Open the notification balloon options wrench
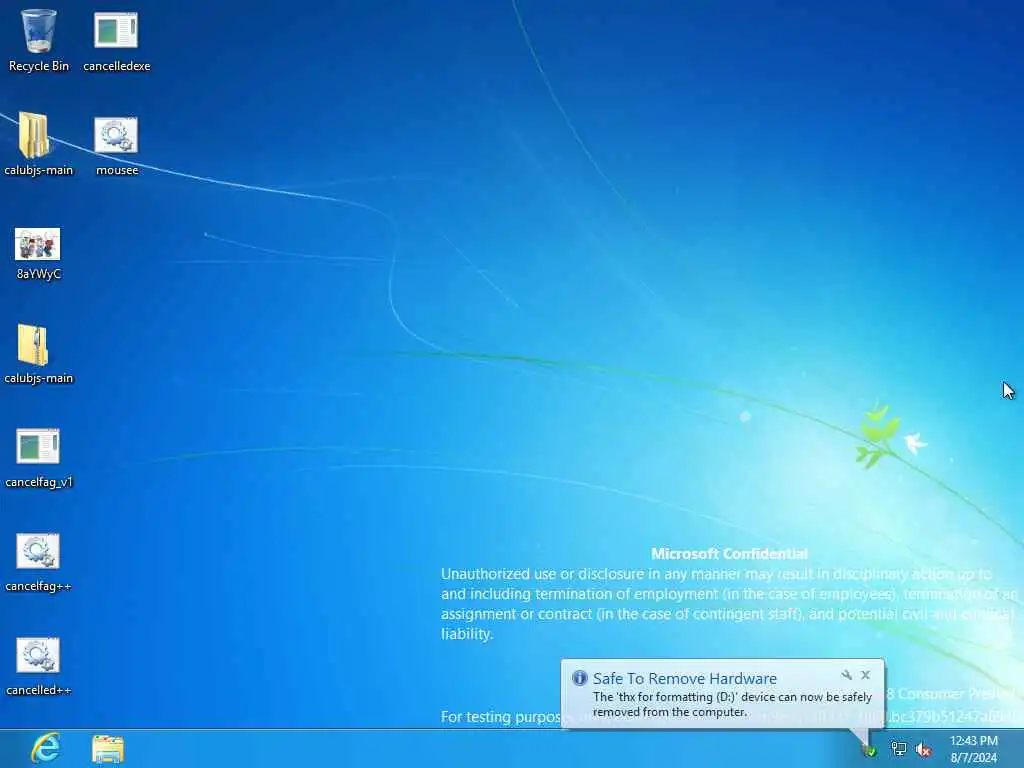 pyautogui.click(x=846, y=675)
